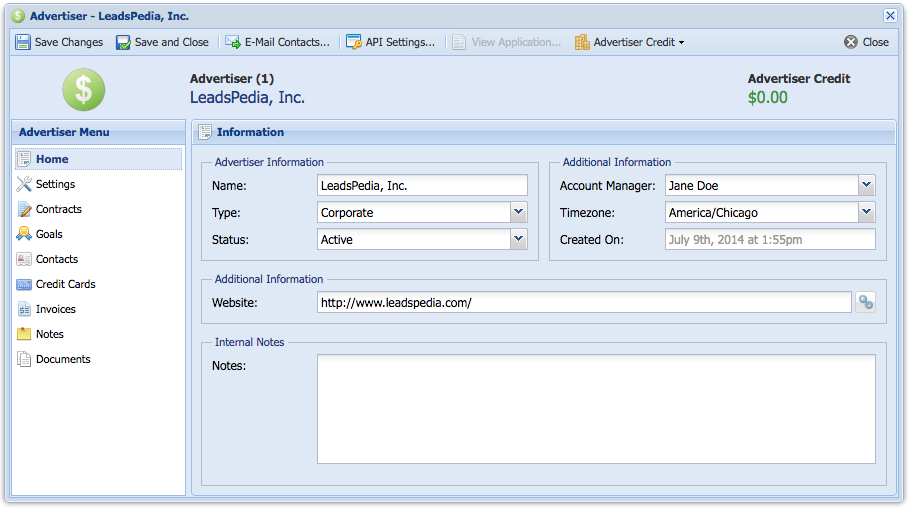Click the Advertiser Credit building icon
The image size is (910, 508).
[x=582, y=42]
